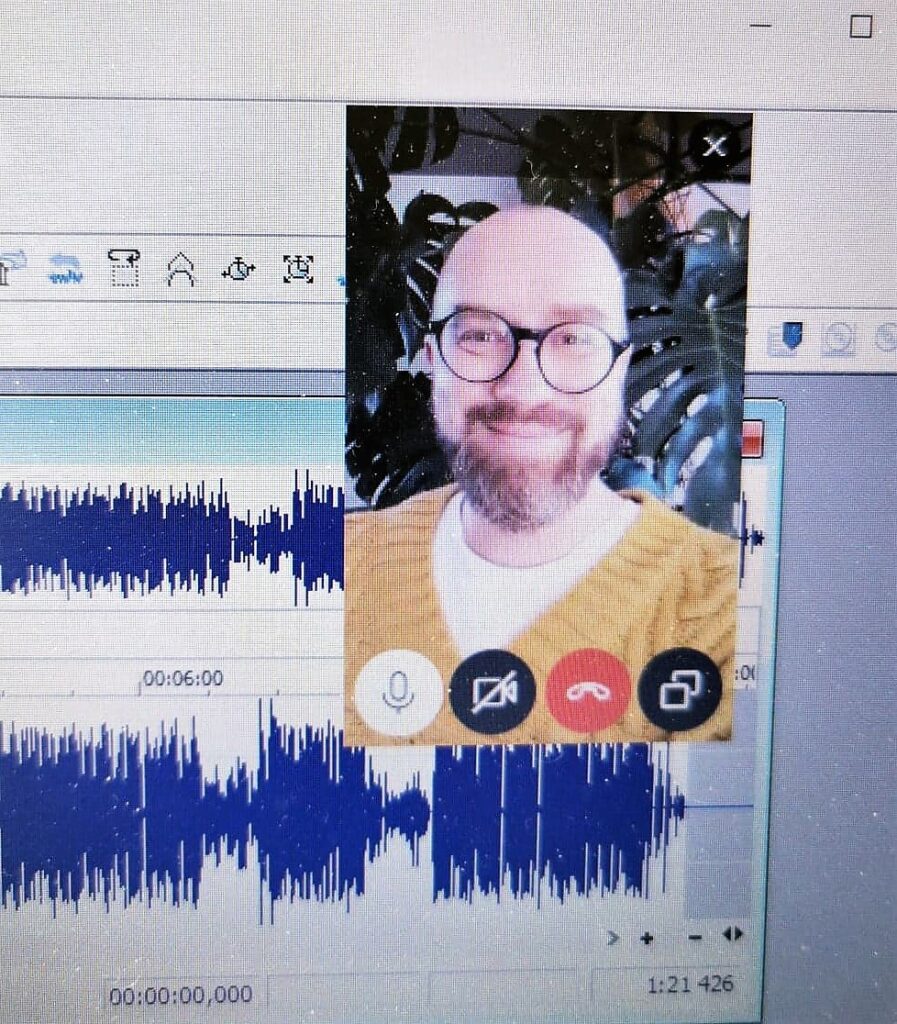Click the 00:00:00,000 position field
The height and width of the screenshot is (1024, 897).
click(180, 995)
